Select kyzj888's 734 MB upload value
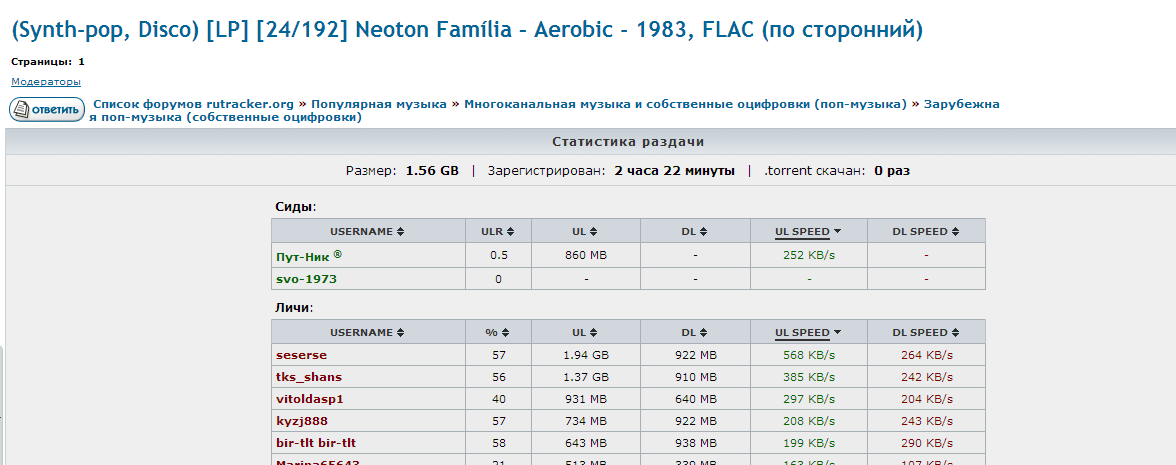This screenshot has height=465, width=1176. click(585, 421)
